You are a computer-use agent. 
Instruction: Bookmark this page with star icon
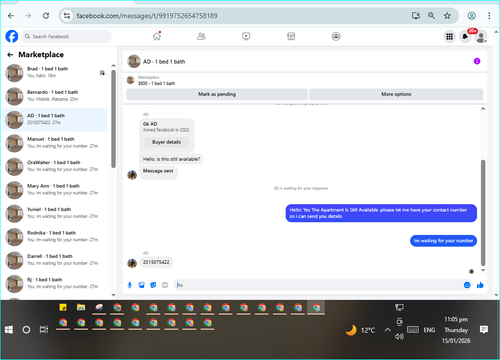point(447,16)
